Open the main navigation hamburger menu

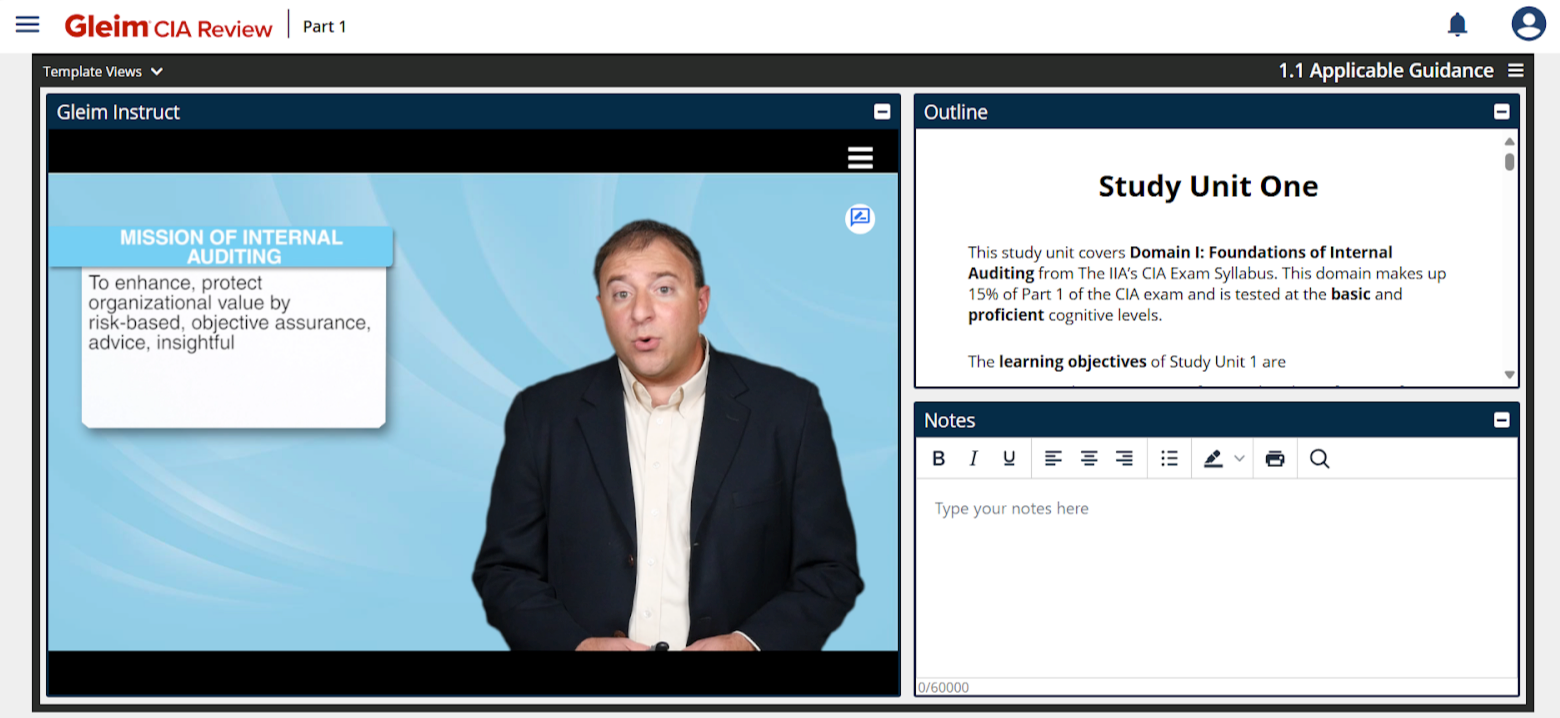[27, 24]
